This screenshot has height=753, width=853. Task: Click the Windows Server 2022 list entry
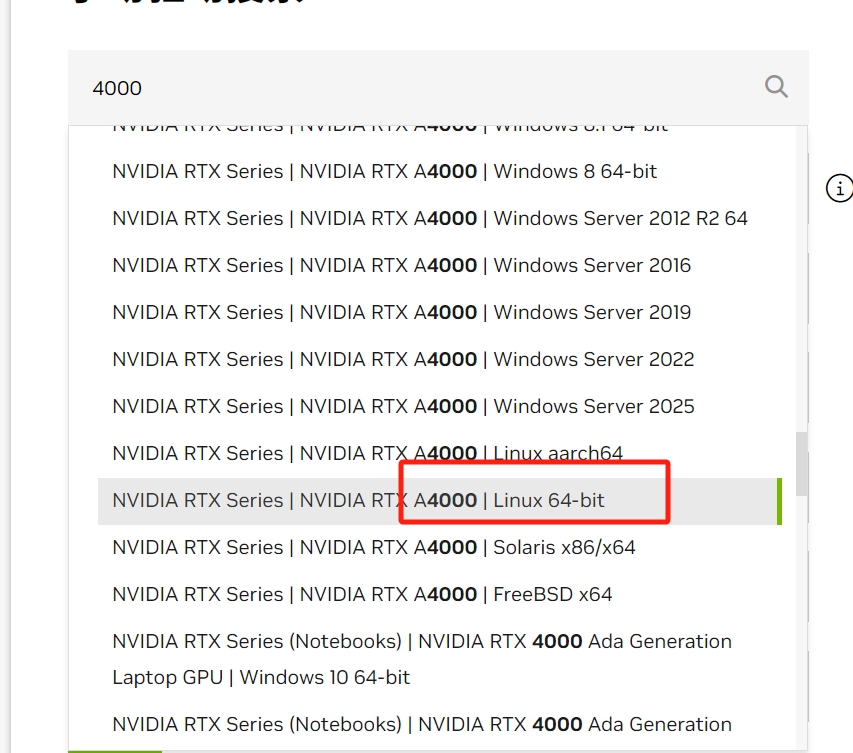click(x=402, y=359)
